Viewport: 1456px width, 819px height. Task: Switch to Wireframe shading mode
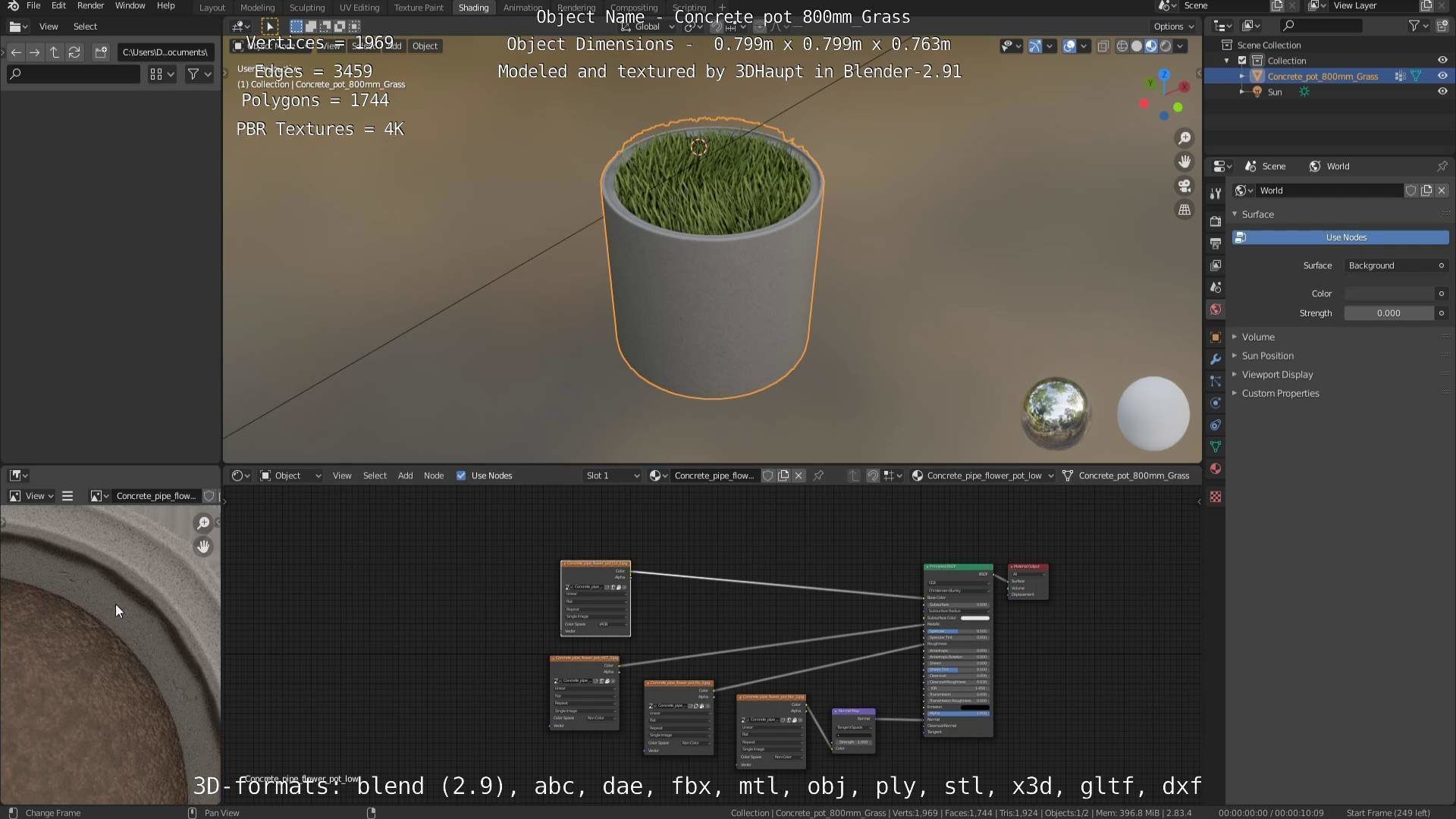1122,46
